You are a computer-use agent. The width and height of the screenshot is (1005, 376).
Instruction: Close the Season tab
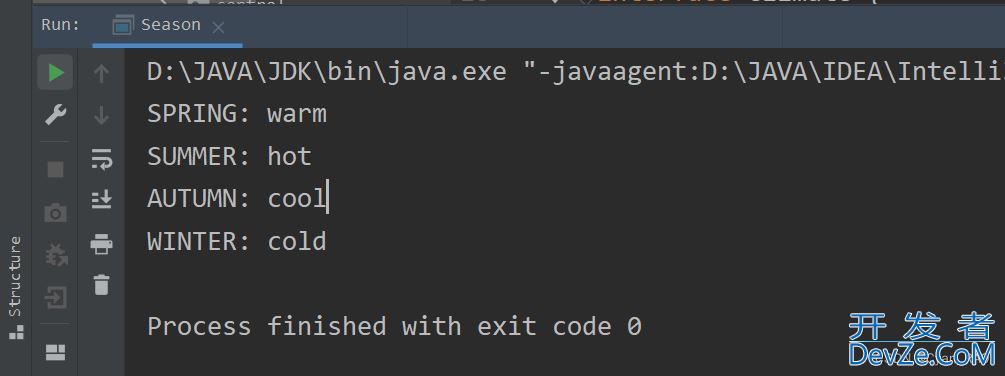[x=218, y=28]
